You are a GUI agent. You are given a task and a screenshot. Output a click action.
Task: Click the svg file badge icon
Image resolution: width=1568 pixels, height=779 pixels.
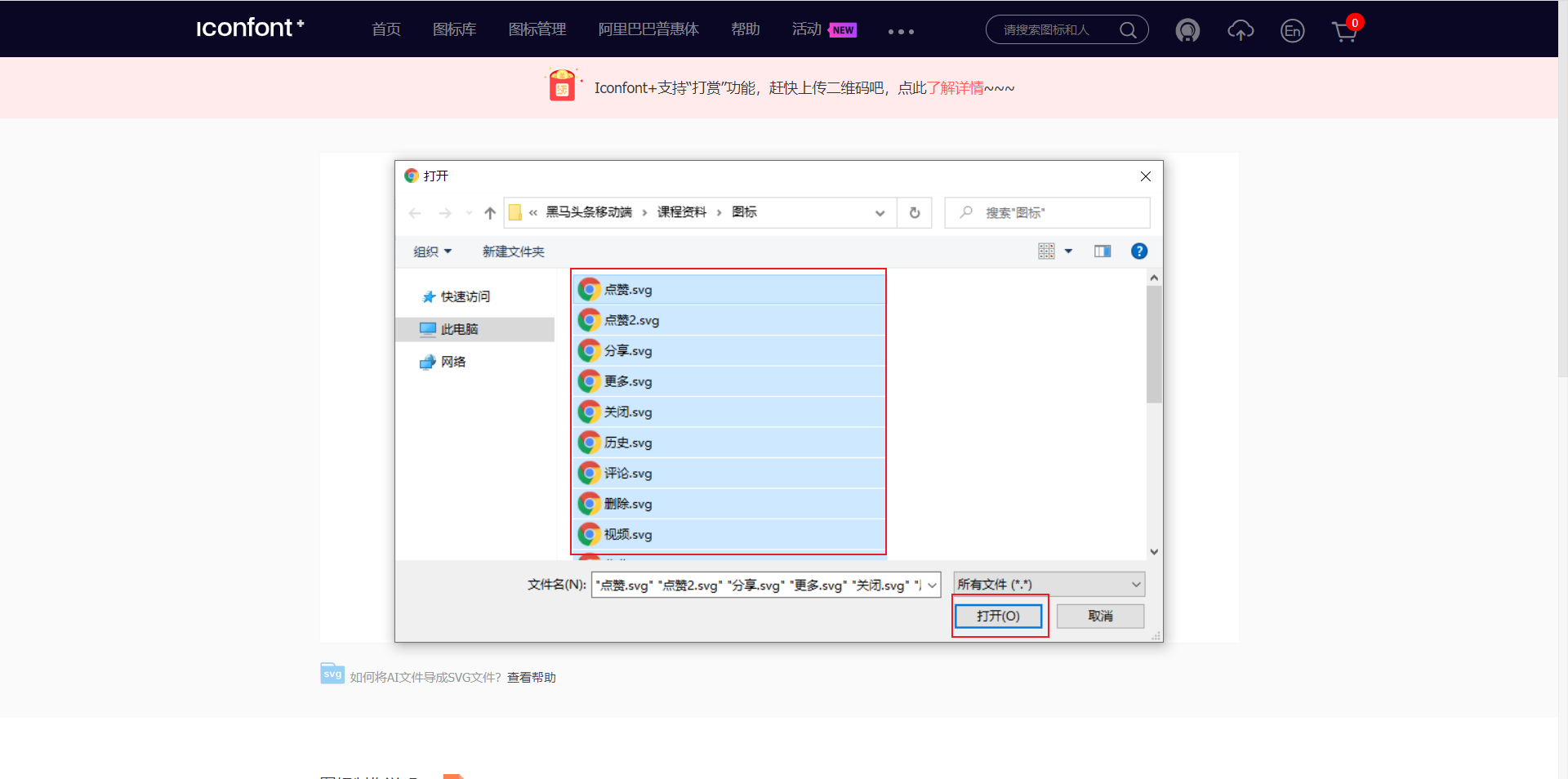click(332, 674)
